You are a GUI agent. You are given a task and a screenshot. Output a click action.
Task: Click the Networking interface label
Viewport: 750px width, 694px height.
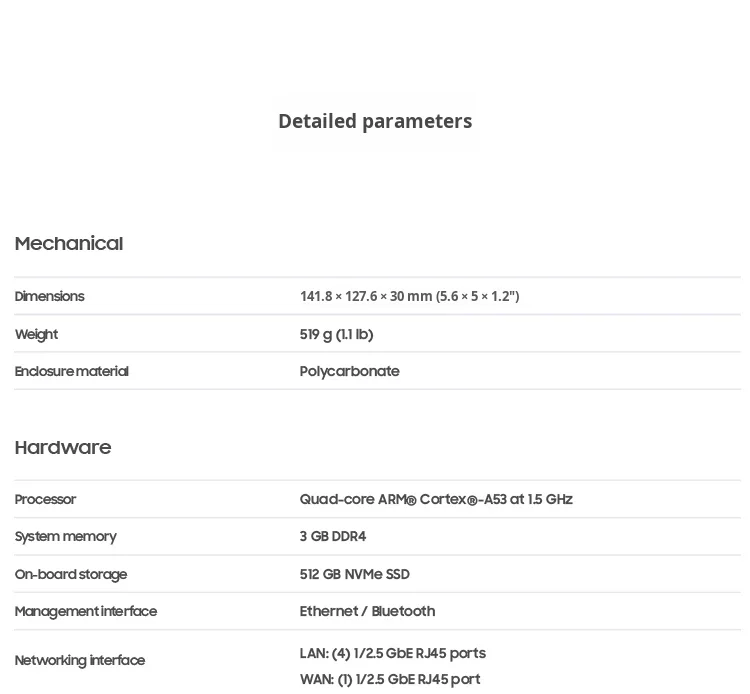tap(80, 661)
